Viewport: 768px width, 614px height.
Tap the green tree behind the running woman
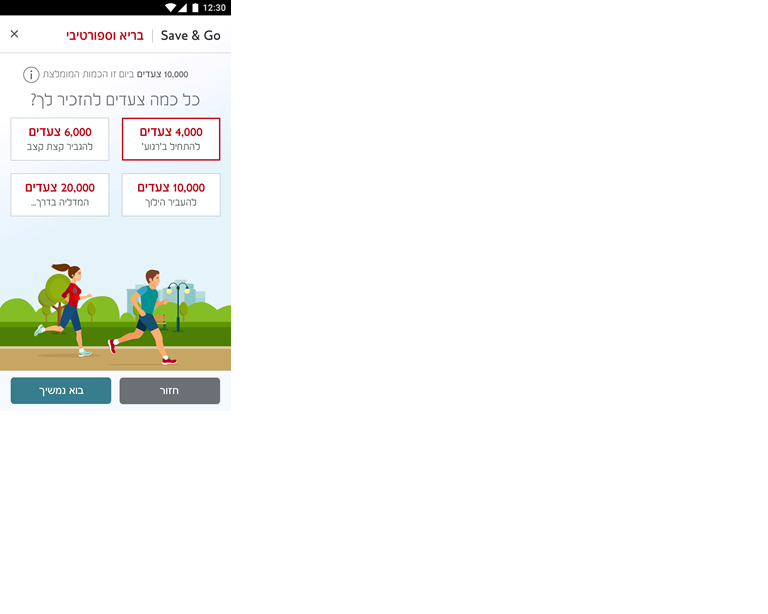(x=50, y=297)
